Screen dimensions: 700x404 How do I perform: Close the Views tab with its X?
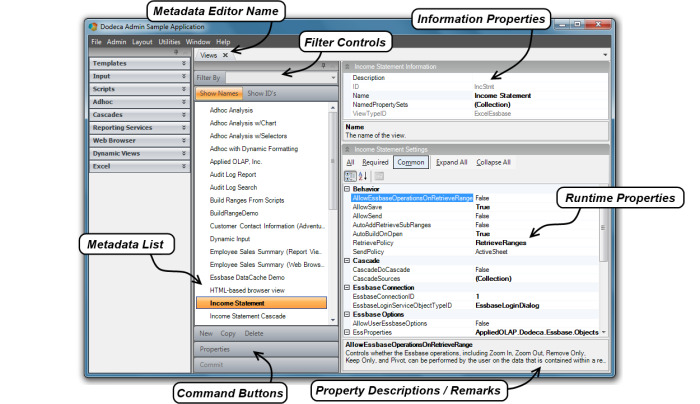pyautogui.click(x=225, y=55)
